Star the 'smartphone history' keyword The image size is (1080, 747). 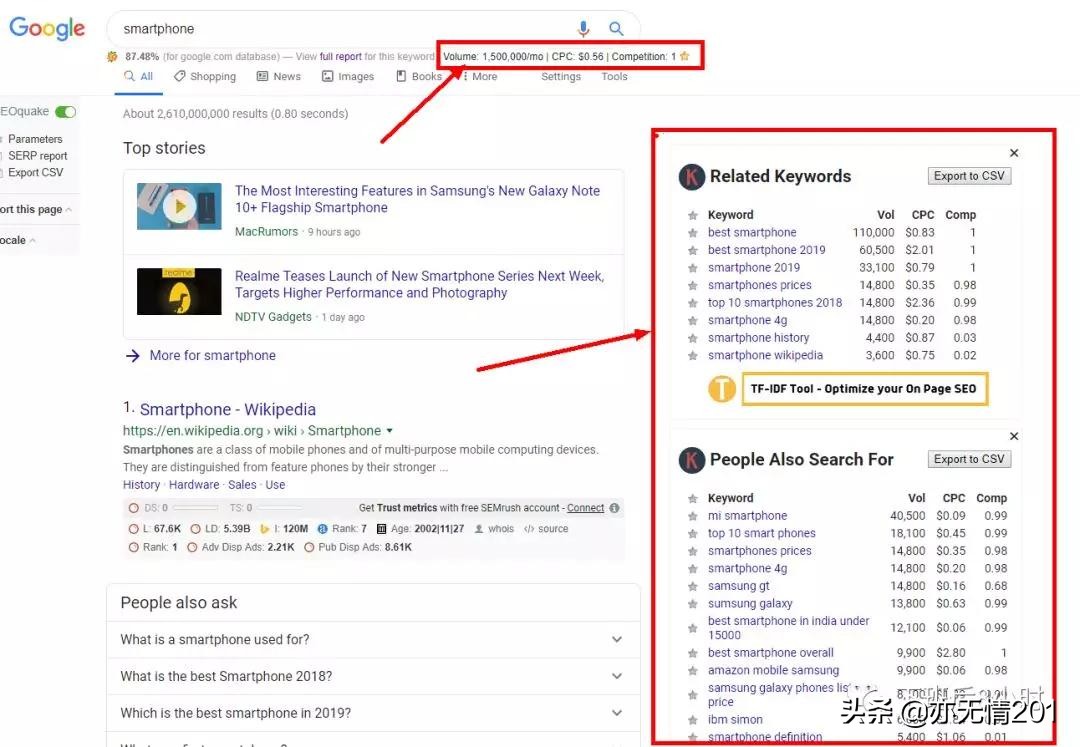click(x=693, y=338)
